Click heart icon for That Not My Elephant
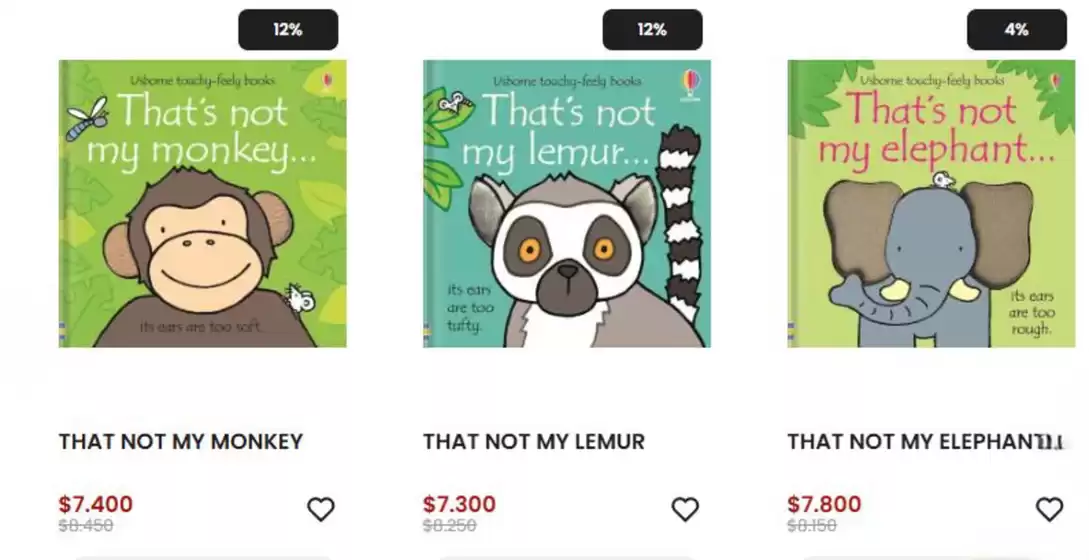1089x560 pixels. (x=1049, y=510)
